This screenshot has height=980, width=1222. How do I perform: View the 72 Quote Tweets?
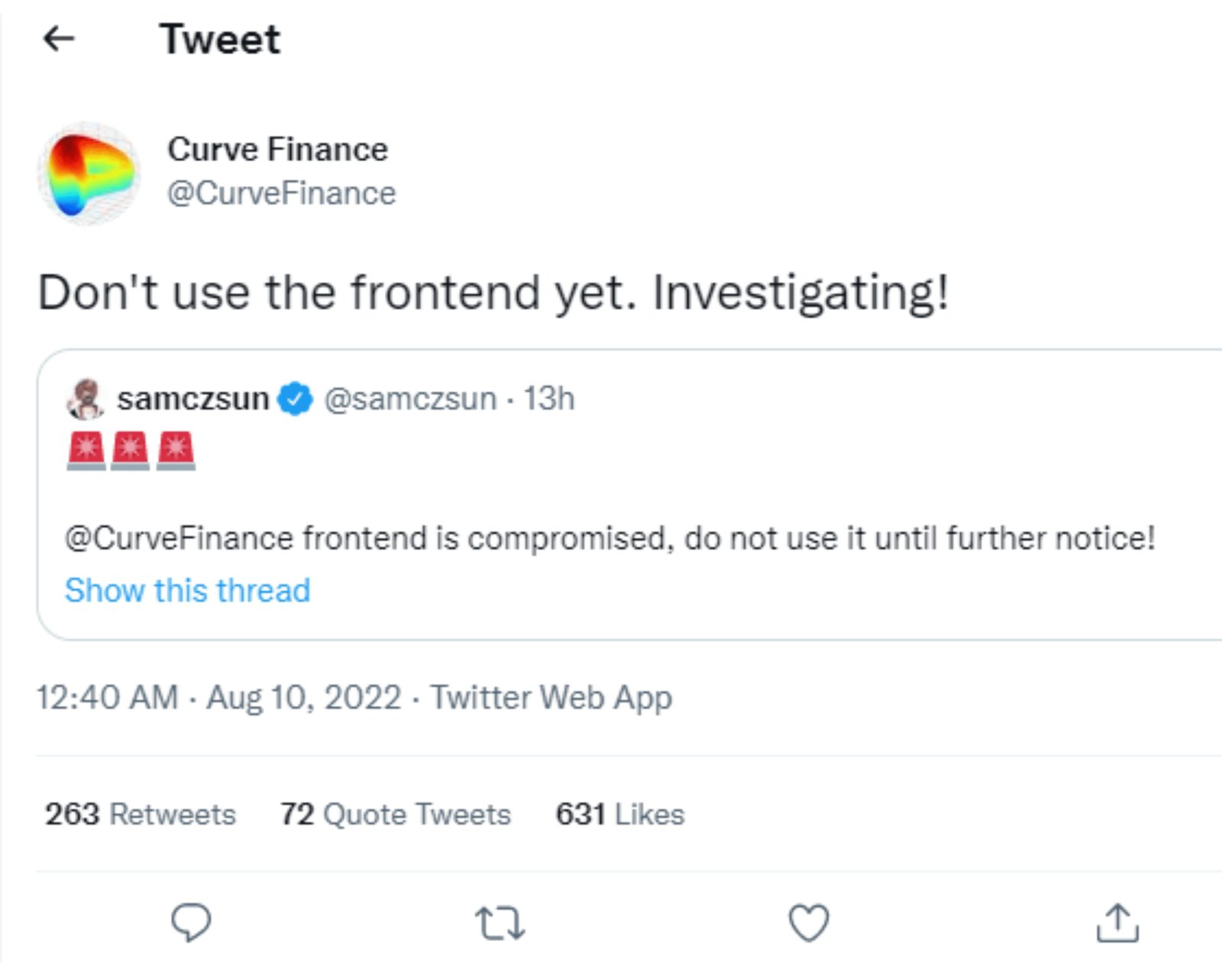395,813
